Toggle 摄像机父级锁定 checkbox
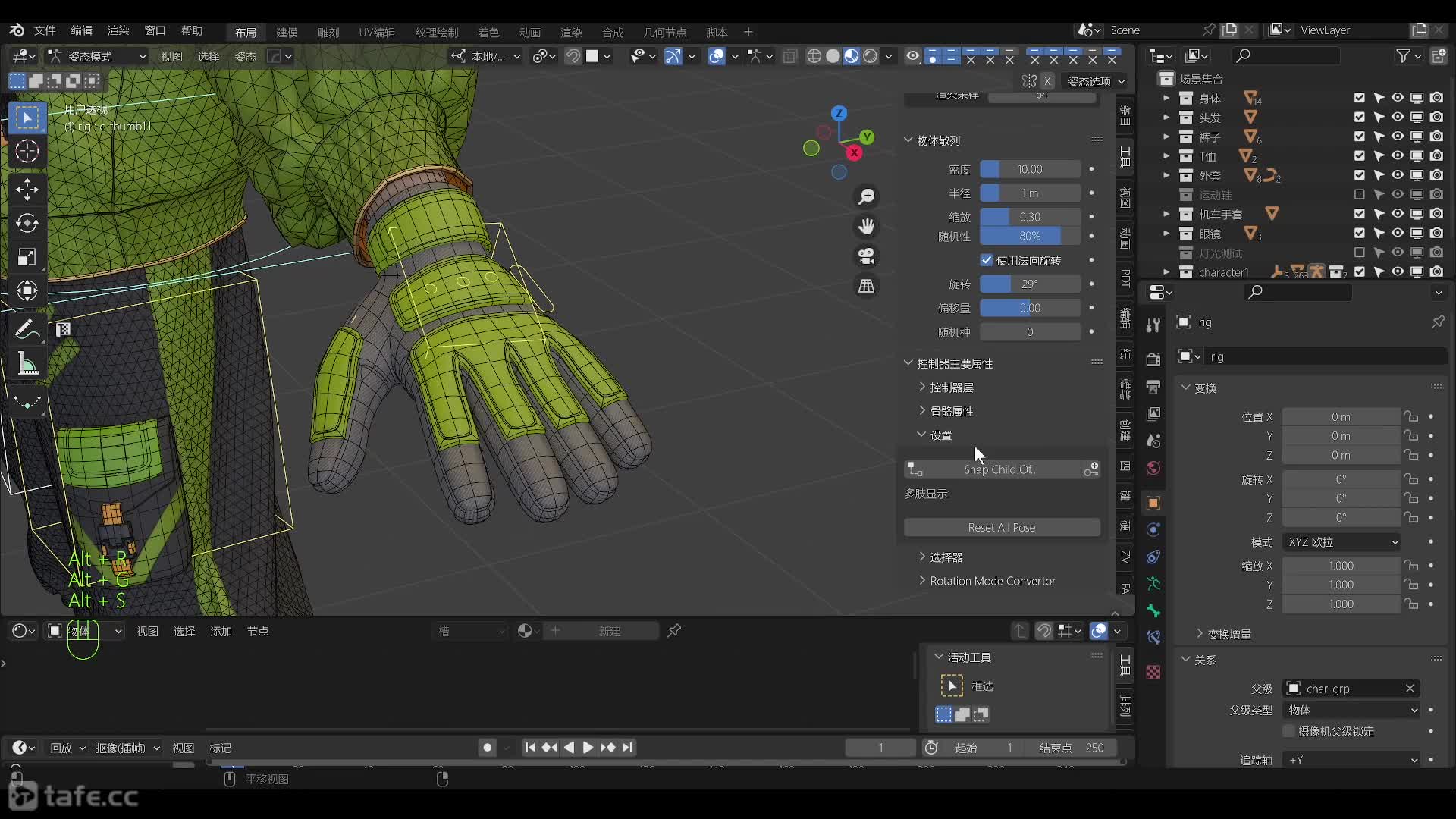The height and width of the screenshot is (819, 1456). [1288, 731]
